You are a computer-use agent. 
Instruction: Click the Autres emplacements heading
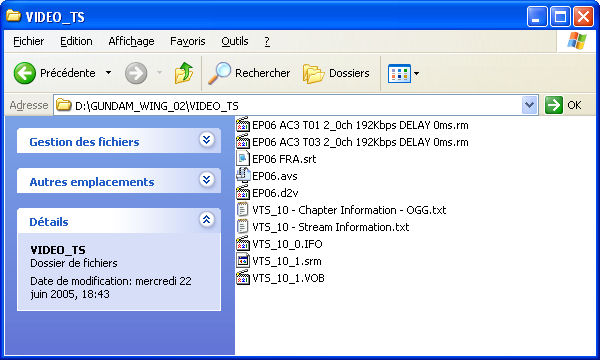pyautogui.click(x=92, y=182)
